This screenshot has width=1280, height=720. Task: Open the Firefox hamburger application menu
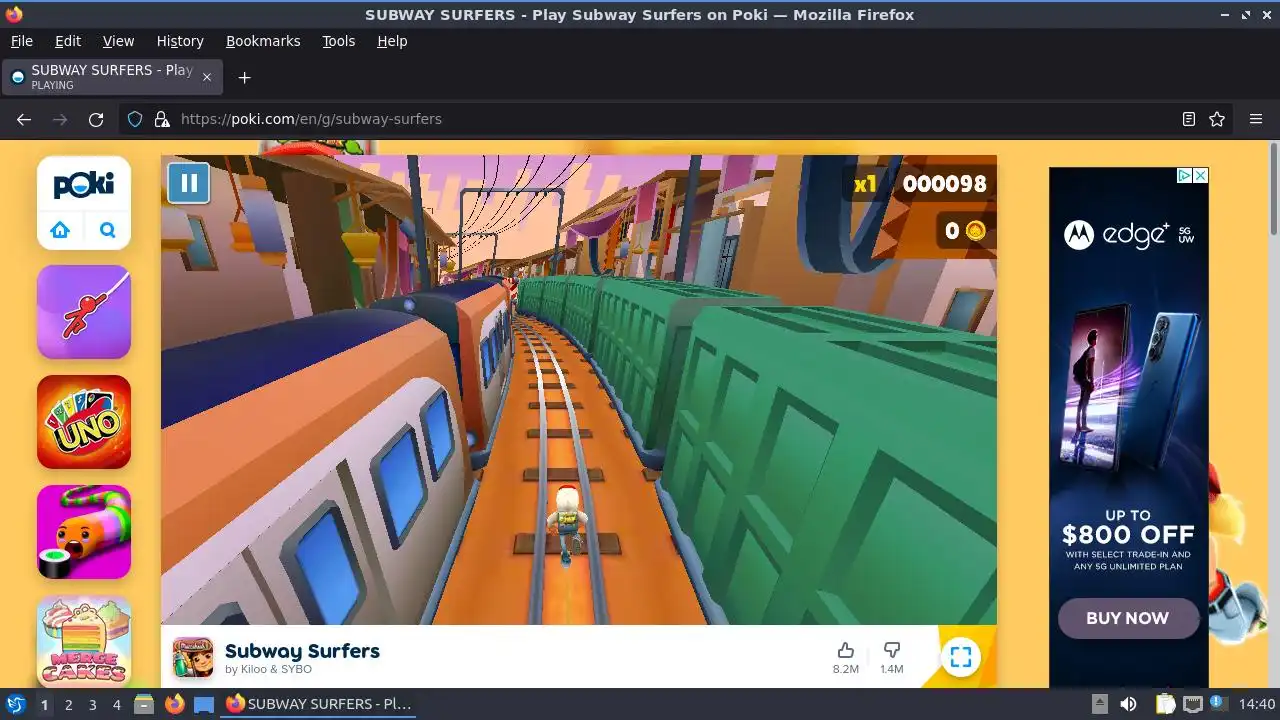coord(1256,119)
